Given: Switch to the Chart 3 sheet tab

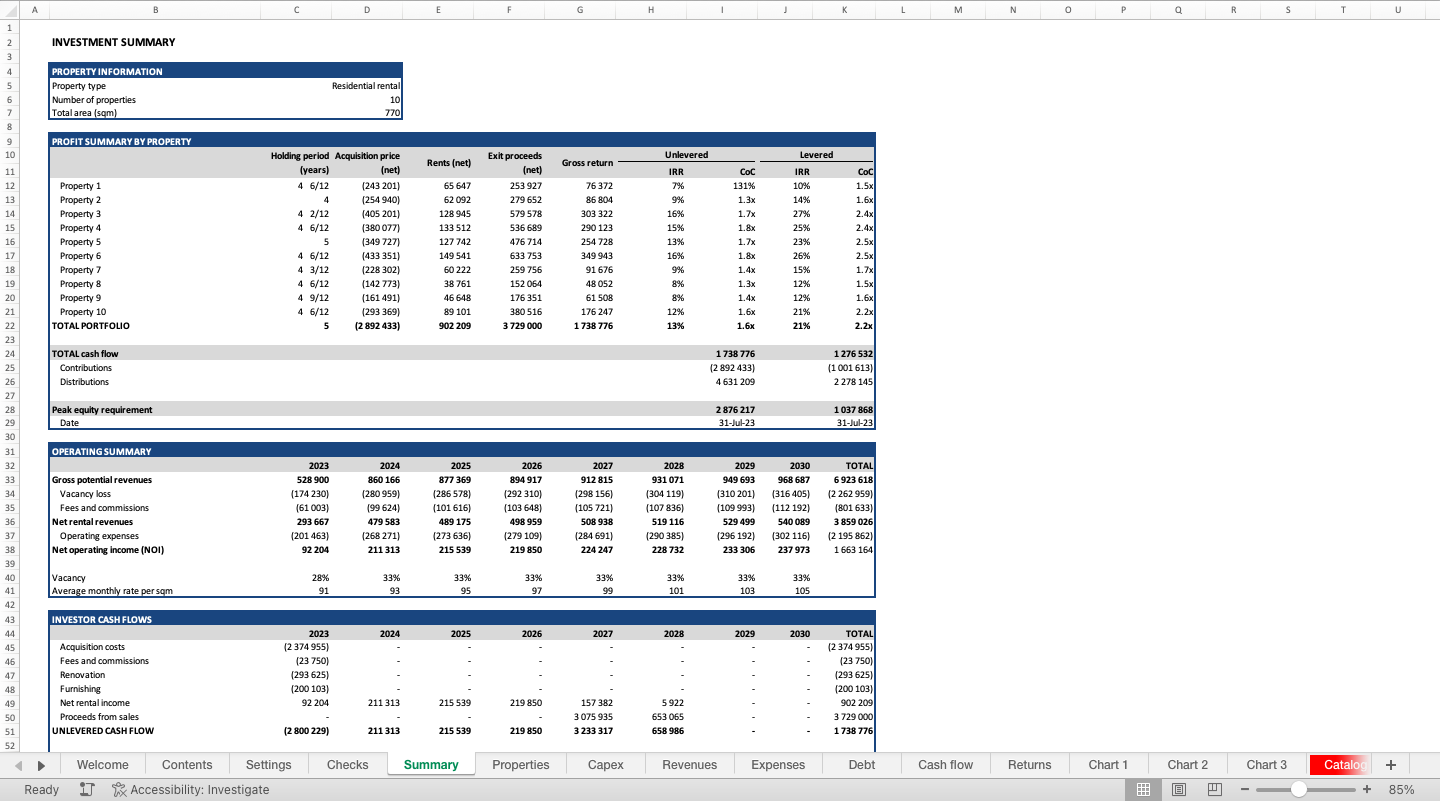Looking at the screenshot, I should (1267, 765).
